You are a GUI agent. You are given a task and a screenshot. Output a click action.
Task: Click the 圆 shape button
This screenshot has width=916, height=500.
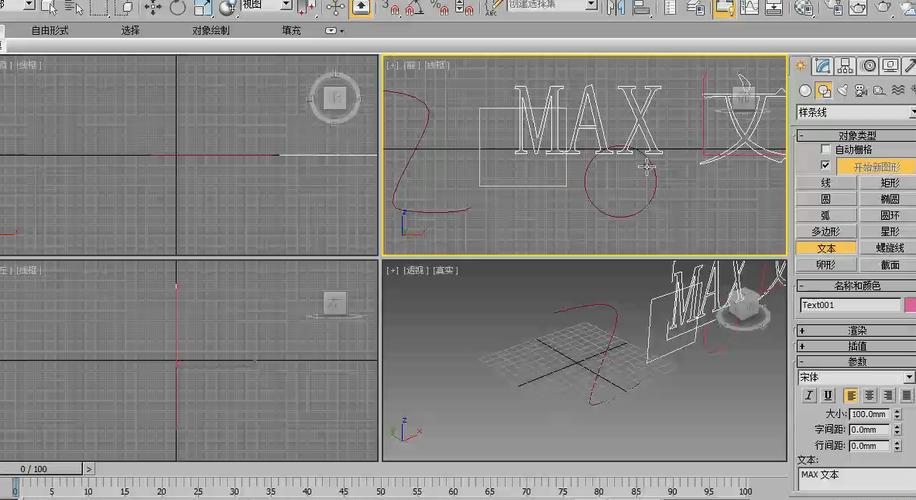(x=826, y=199)
